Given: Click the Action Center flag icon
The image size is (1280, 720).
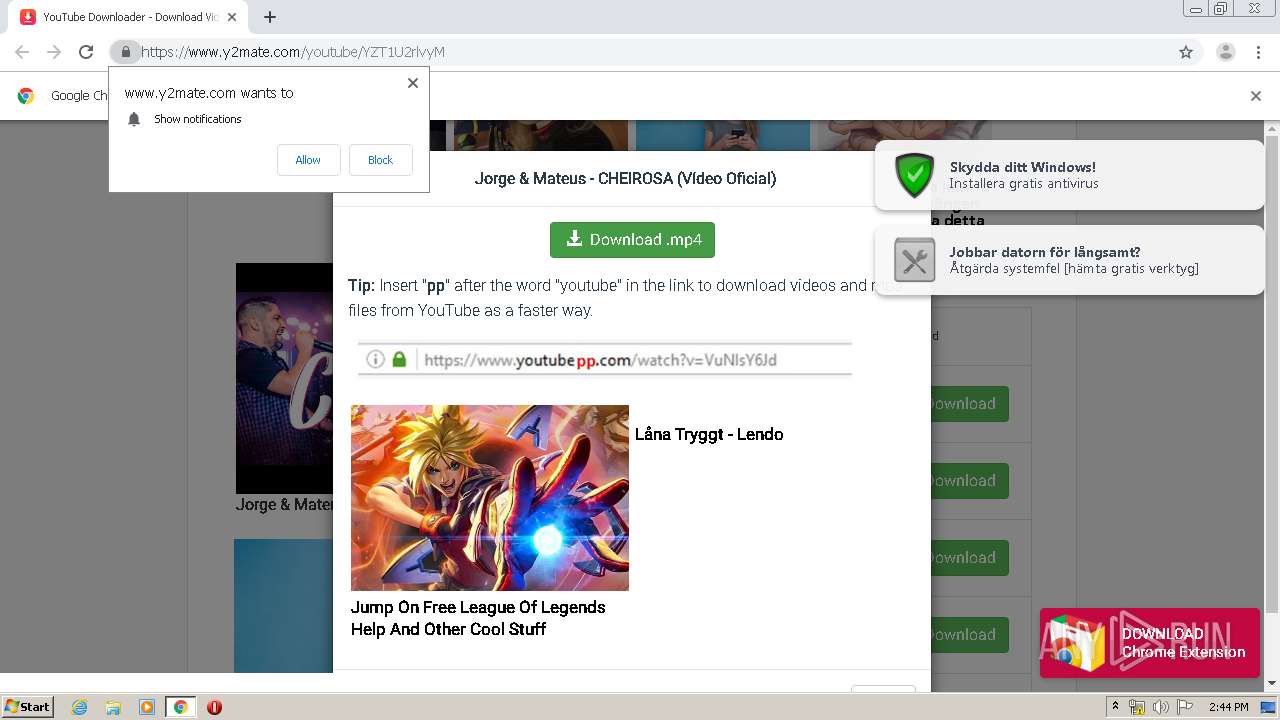Looking at the screenshot, I should point(1186,707).
